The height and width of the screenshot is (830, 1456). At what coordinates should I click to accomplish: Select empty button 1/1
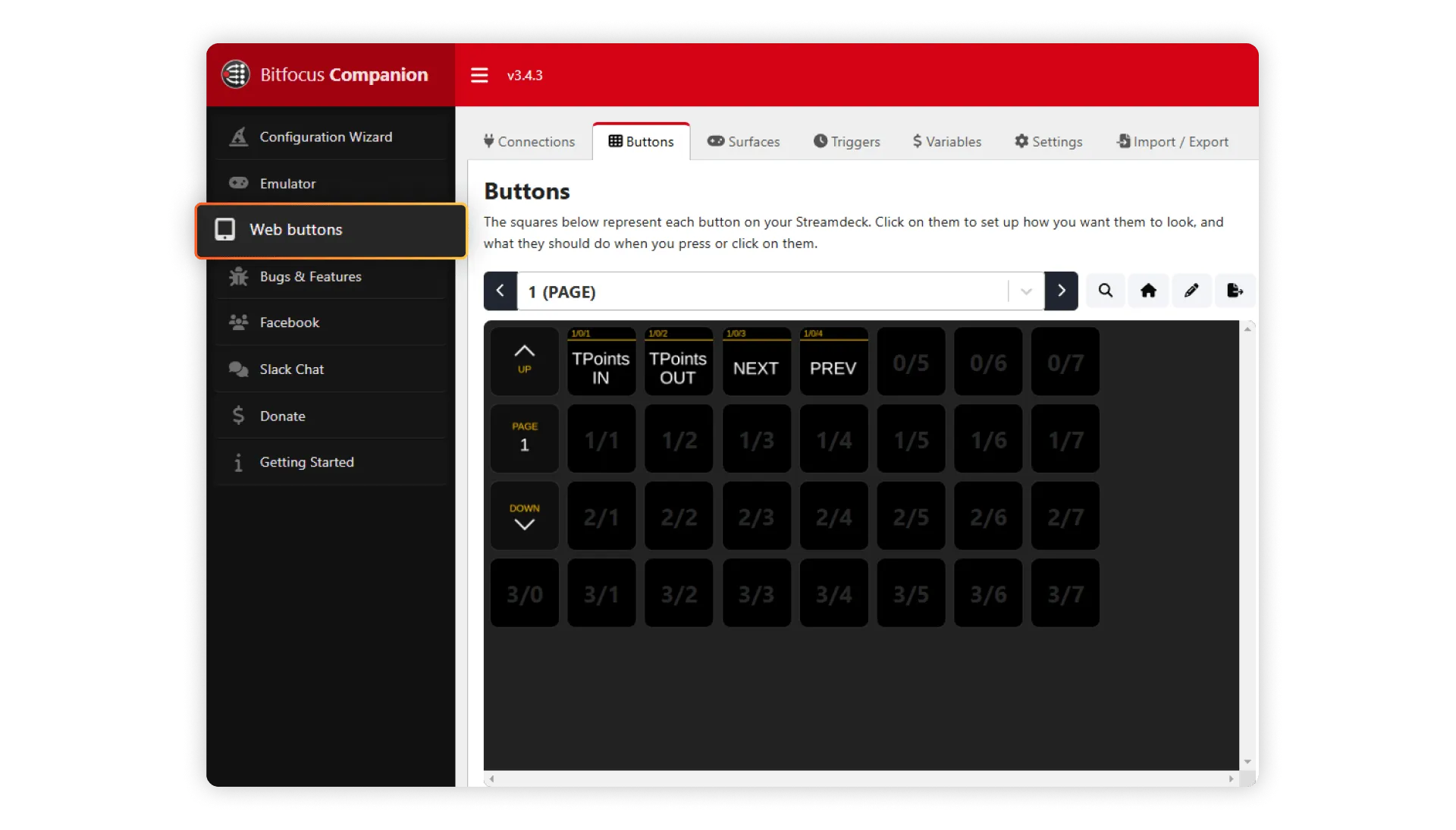tap(601, 439)
